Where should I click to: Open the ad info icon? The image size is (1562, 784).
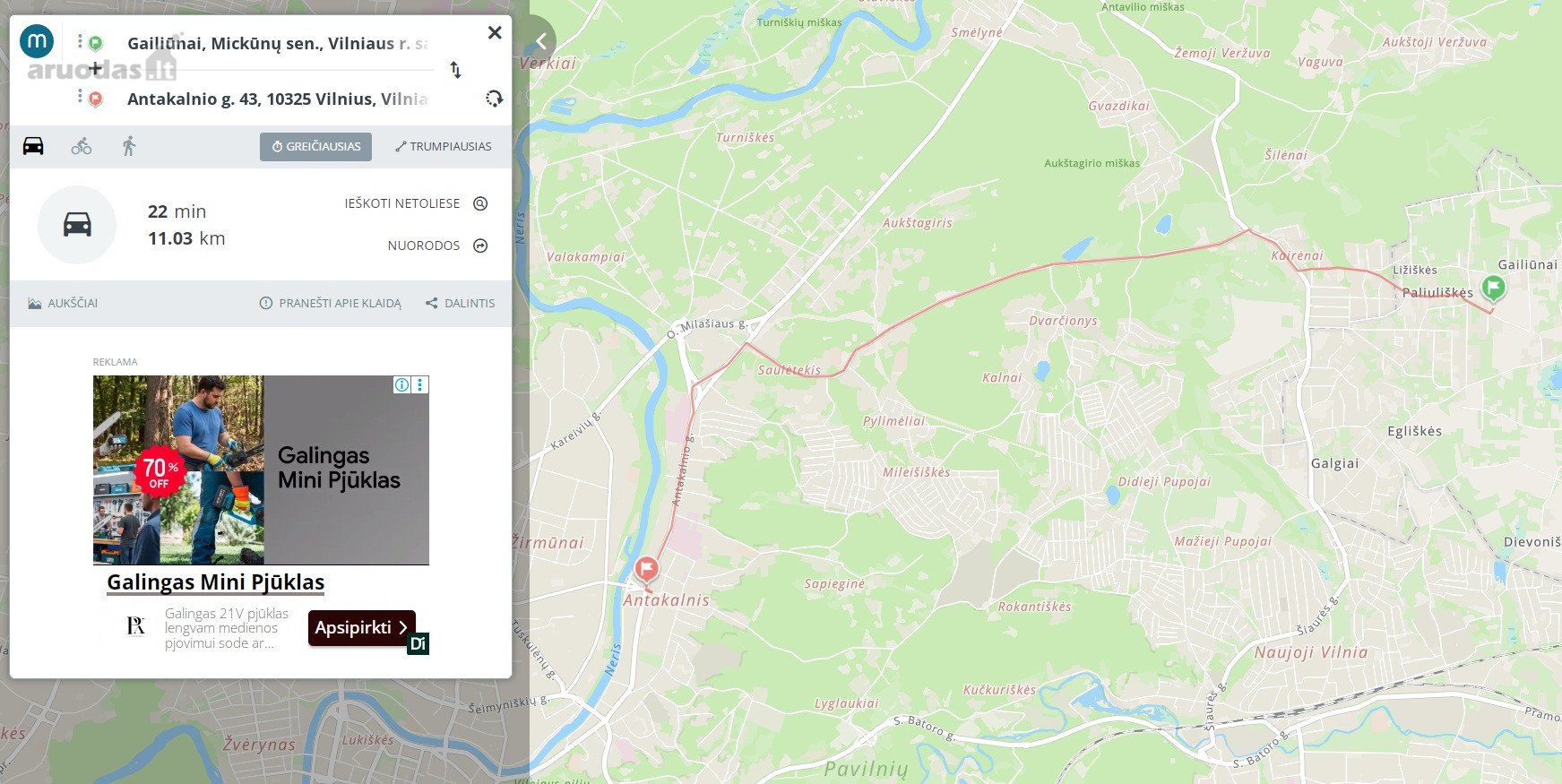pyautogui.click(x=402, y=384)
